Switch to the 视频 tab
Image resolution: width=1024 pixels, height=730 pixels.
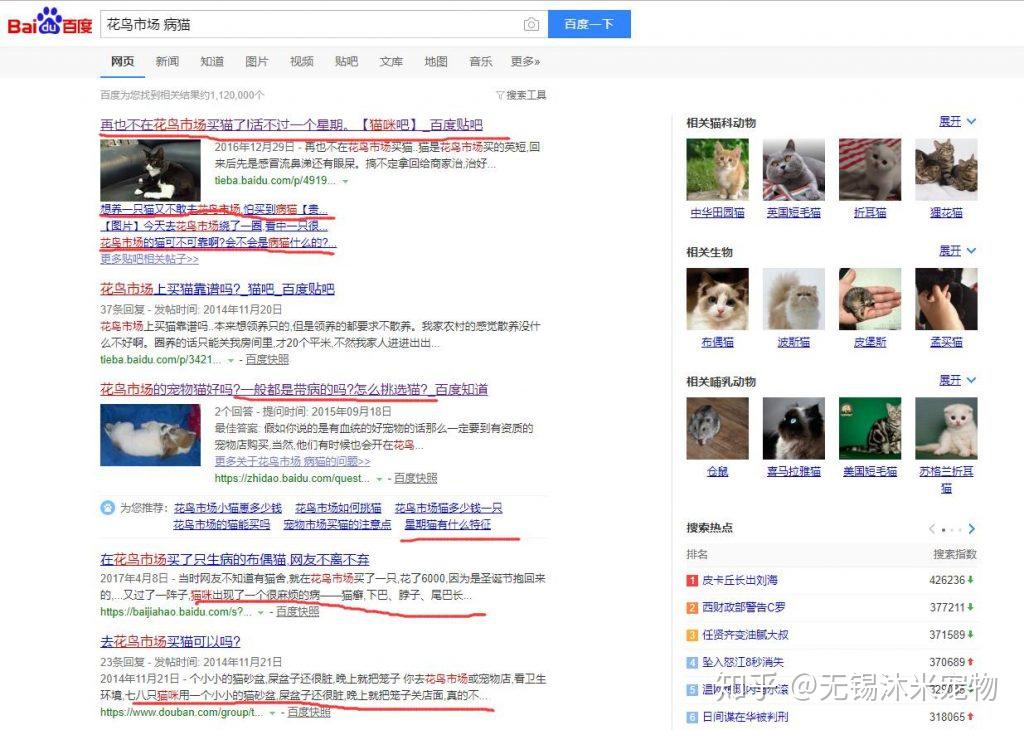pos(301,61)
